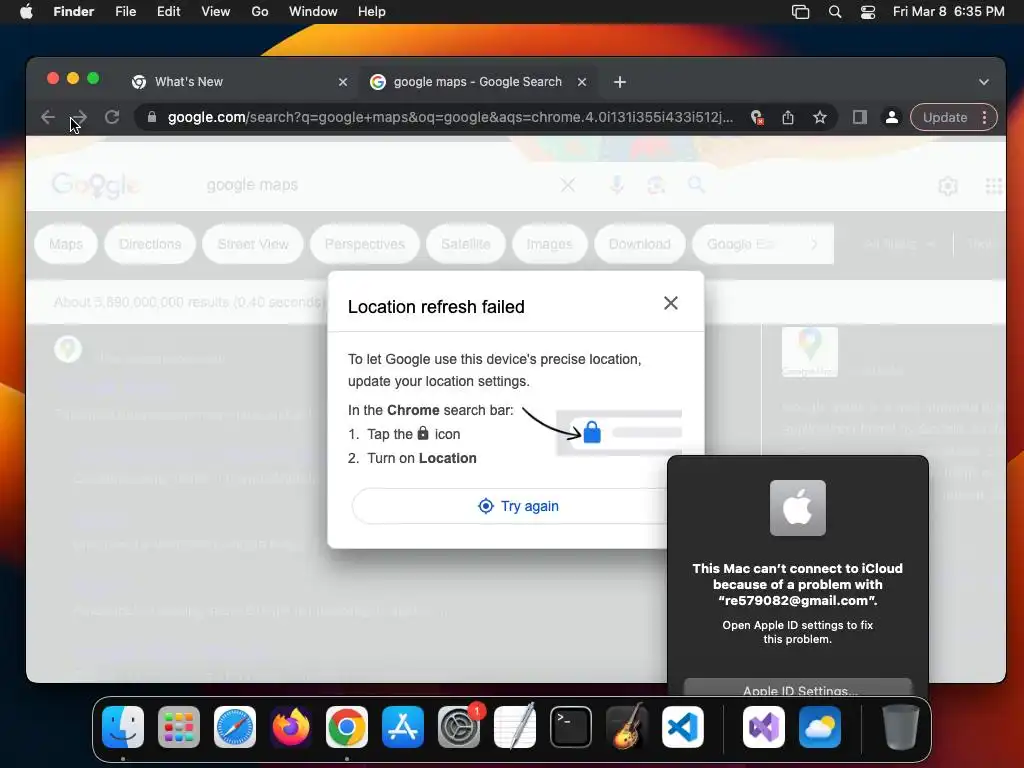Switch to google maps - Google Search tab

point(477,82)
